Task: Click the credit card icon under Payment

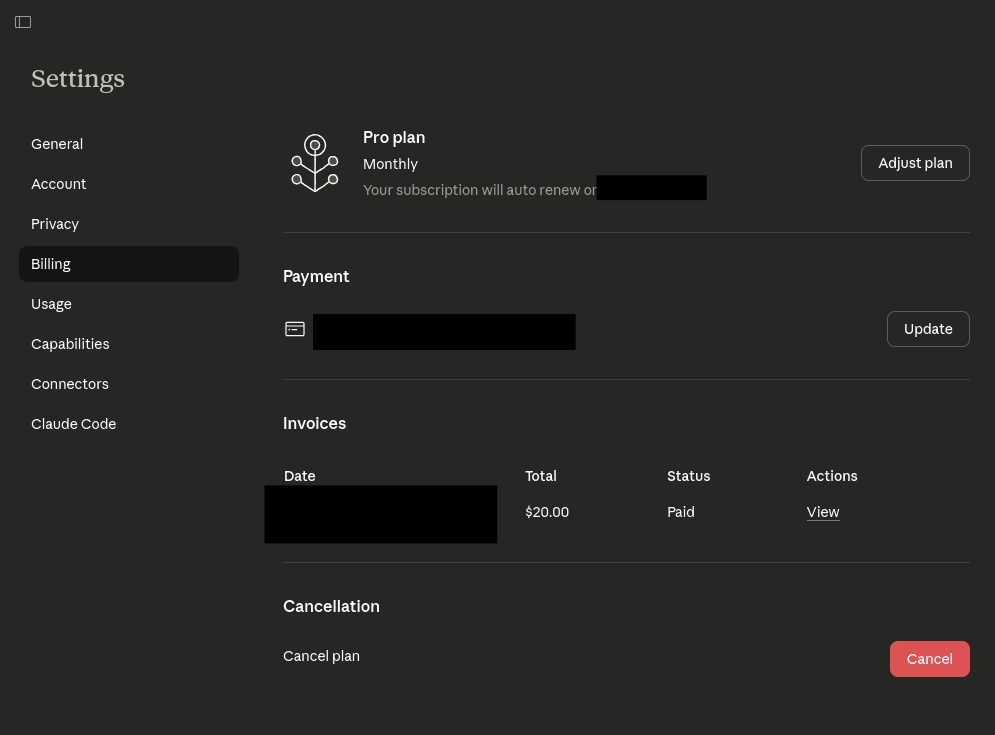Action: pos(295,329)
